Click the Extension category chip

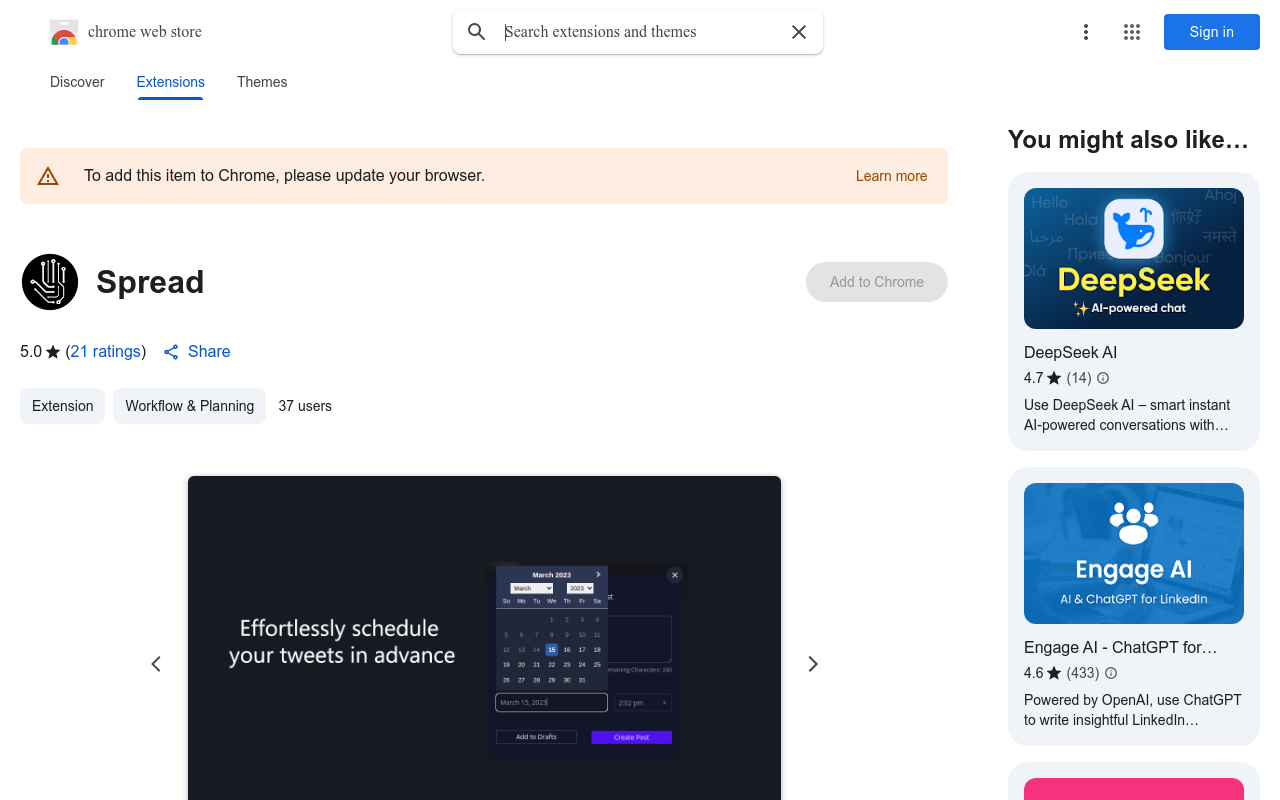tap(62, 406)
